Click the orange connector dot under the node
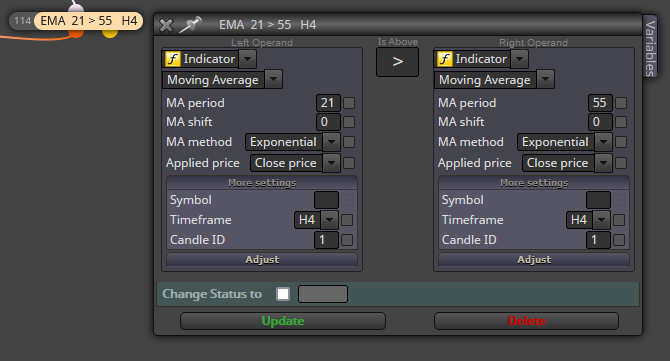670x361 pixels. pyautogui.click(x=76, y=33)
